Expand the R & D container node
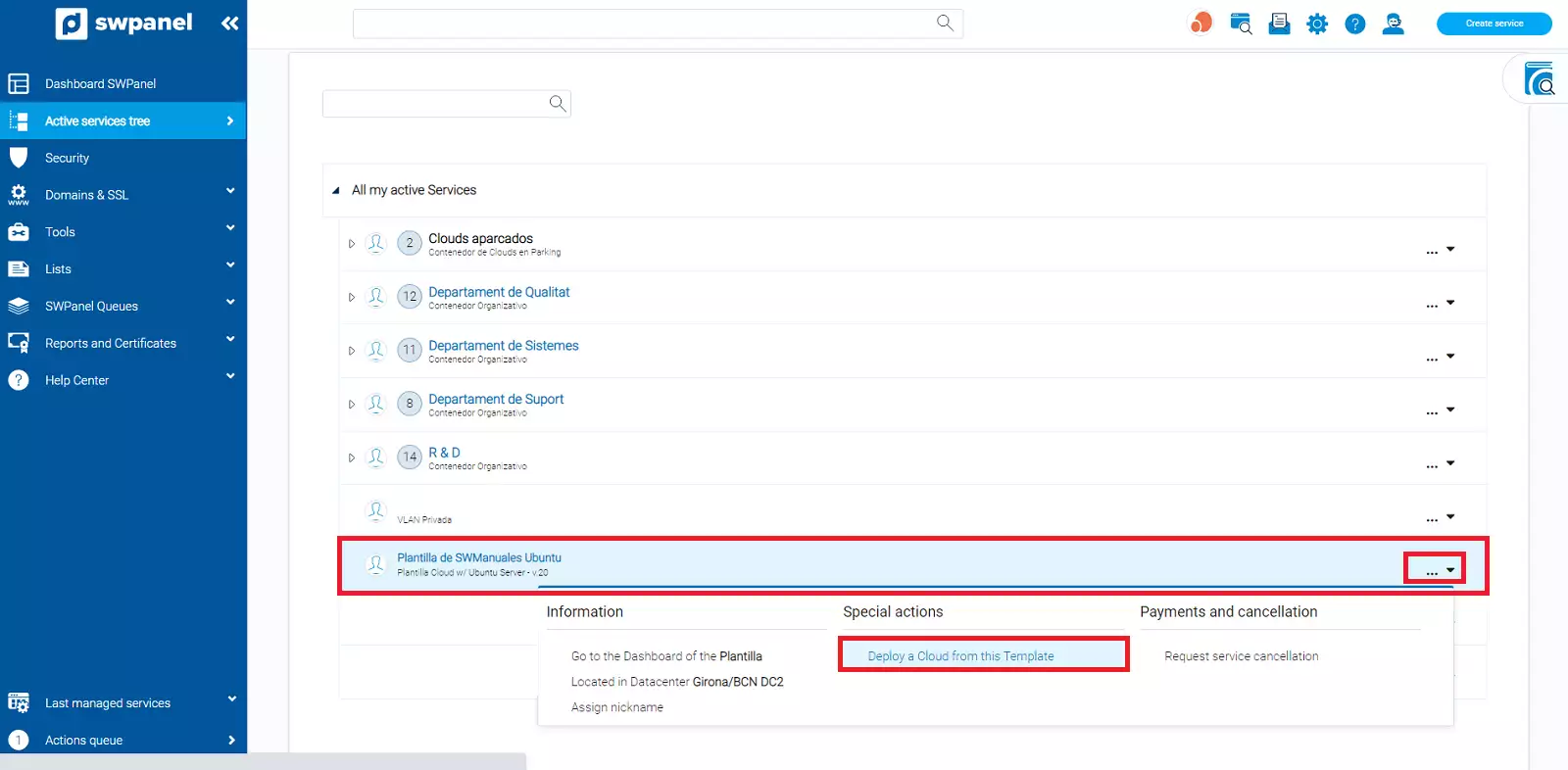This screenshot has height=770, width=1568. [x=352, y=457]
